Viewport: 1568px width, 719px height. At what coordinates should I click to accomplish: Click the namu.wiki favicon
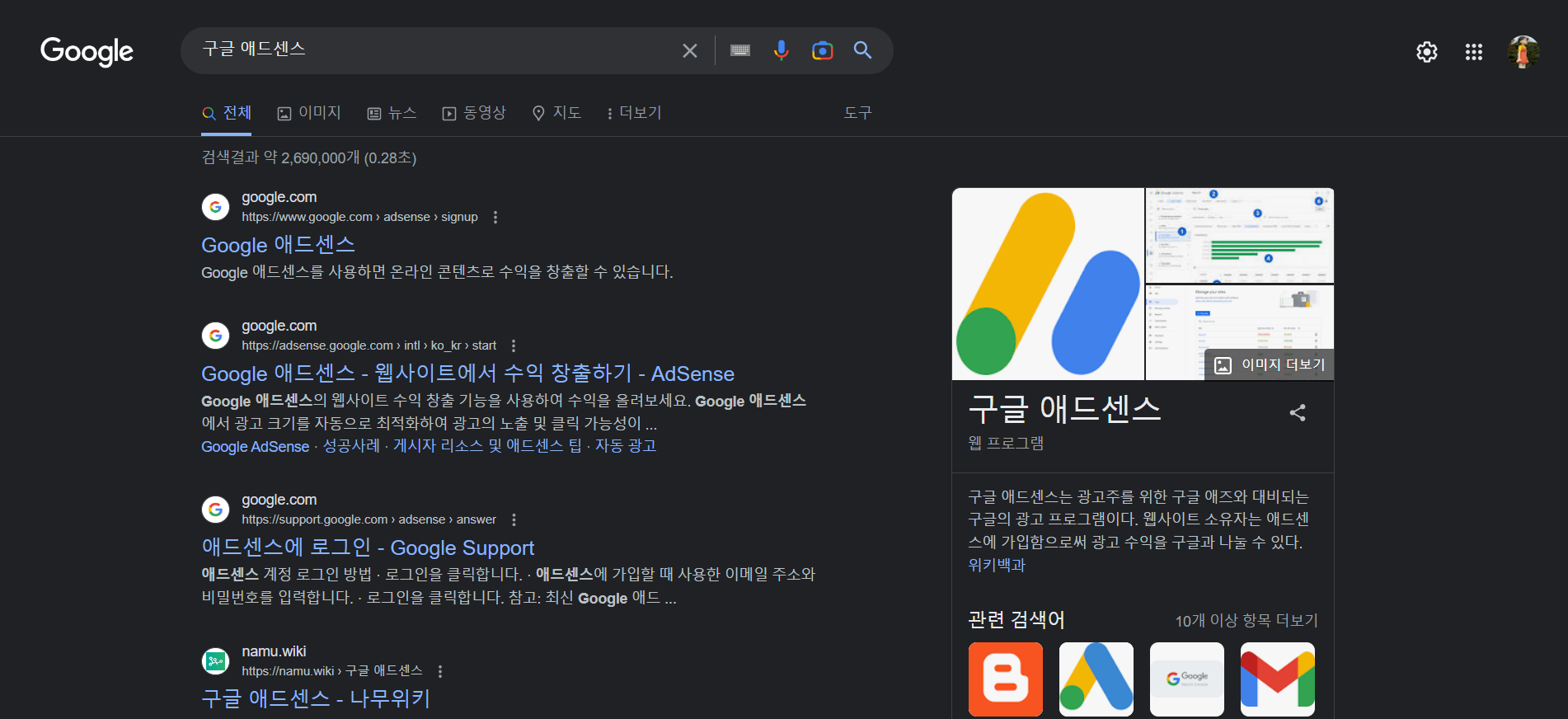[x=216, y=661]
